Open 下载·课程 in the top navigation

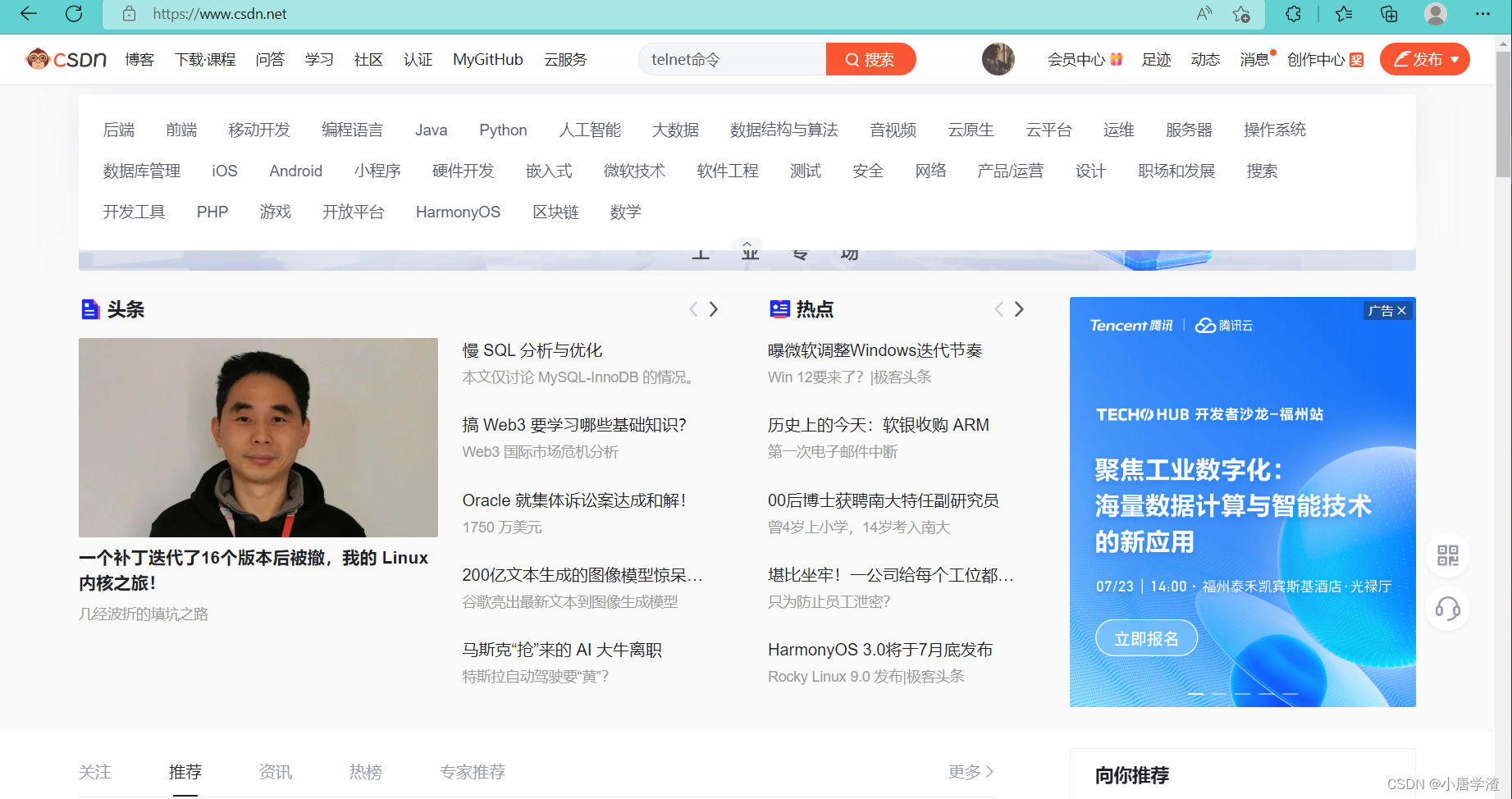pyautogui.click(x=205, y=59)
